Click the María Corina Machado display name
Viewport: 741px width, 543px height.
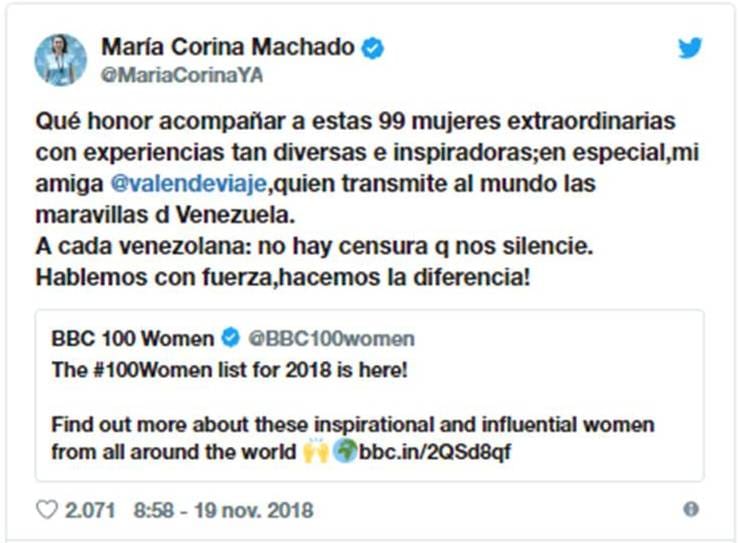228,47
